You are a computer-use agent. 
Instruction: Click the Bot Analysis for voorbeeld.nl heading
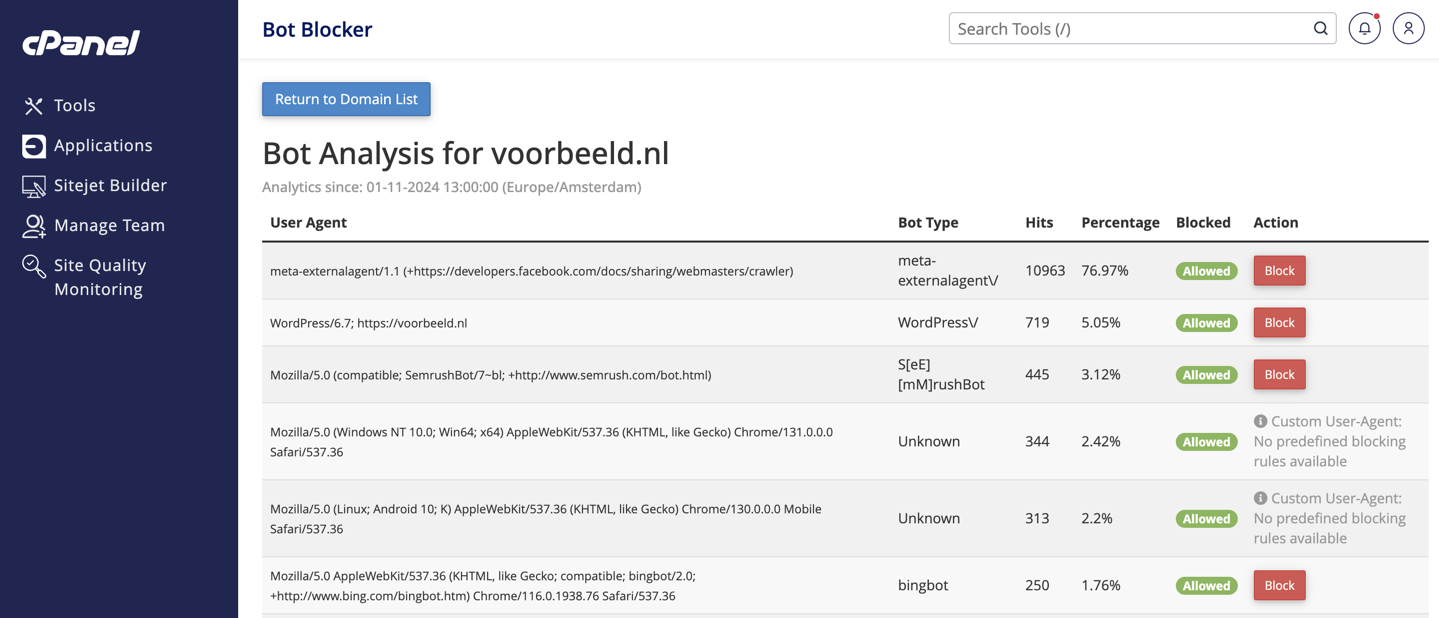point(465,153)
